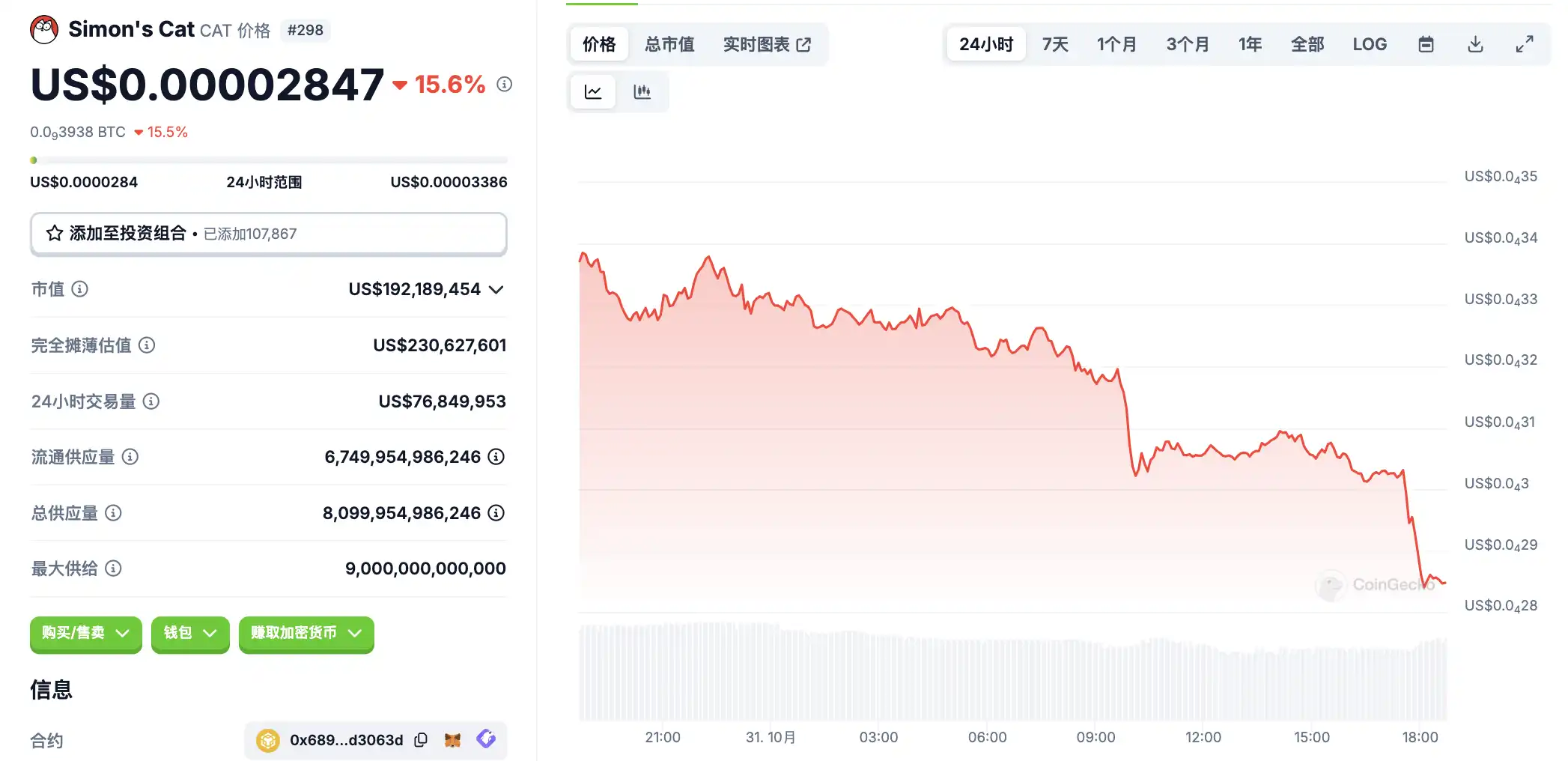Switch to the 总市值 tab
Screen dimensions: 1568x761
669,45
